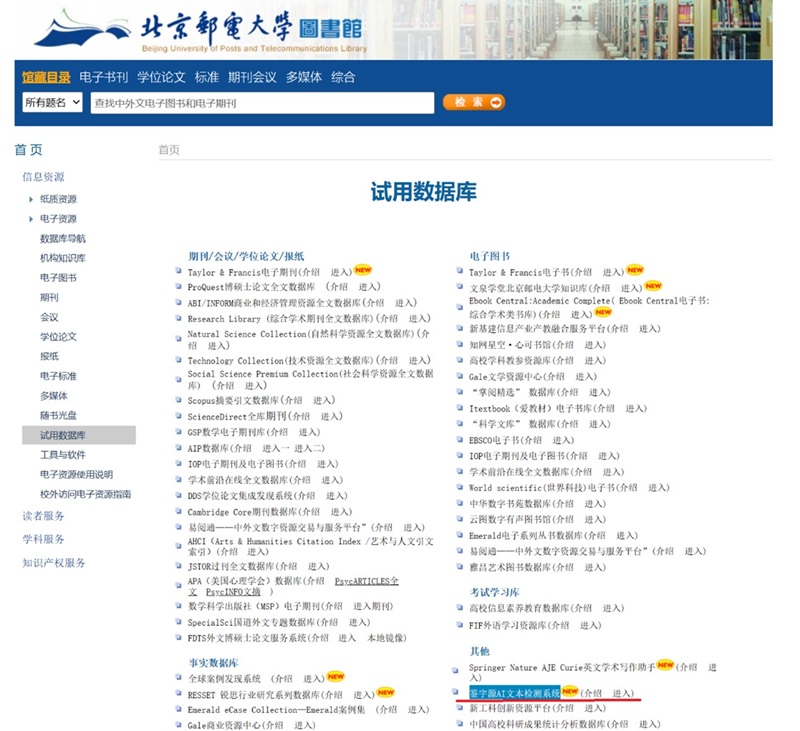Switch to the 电子书刊 search tab
This screenshot has width=800, height=731.
click(x=104, y=77)
